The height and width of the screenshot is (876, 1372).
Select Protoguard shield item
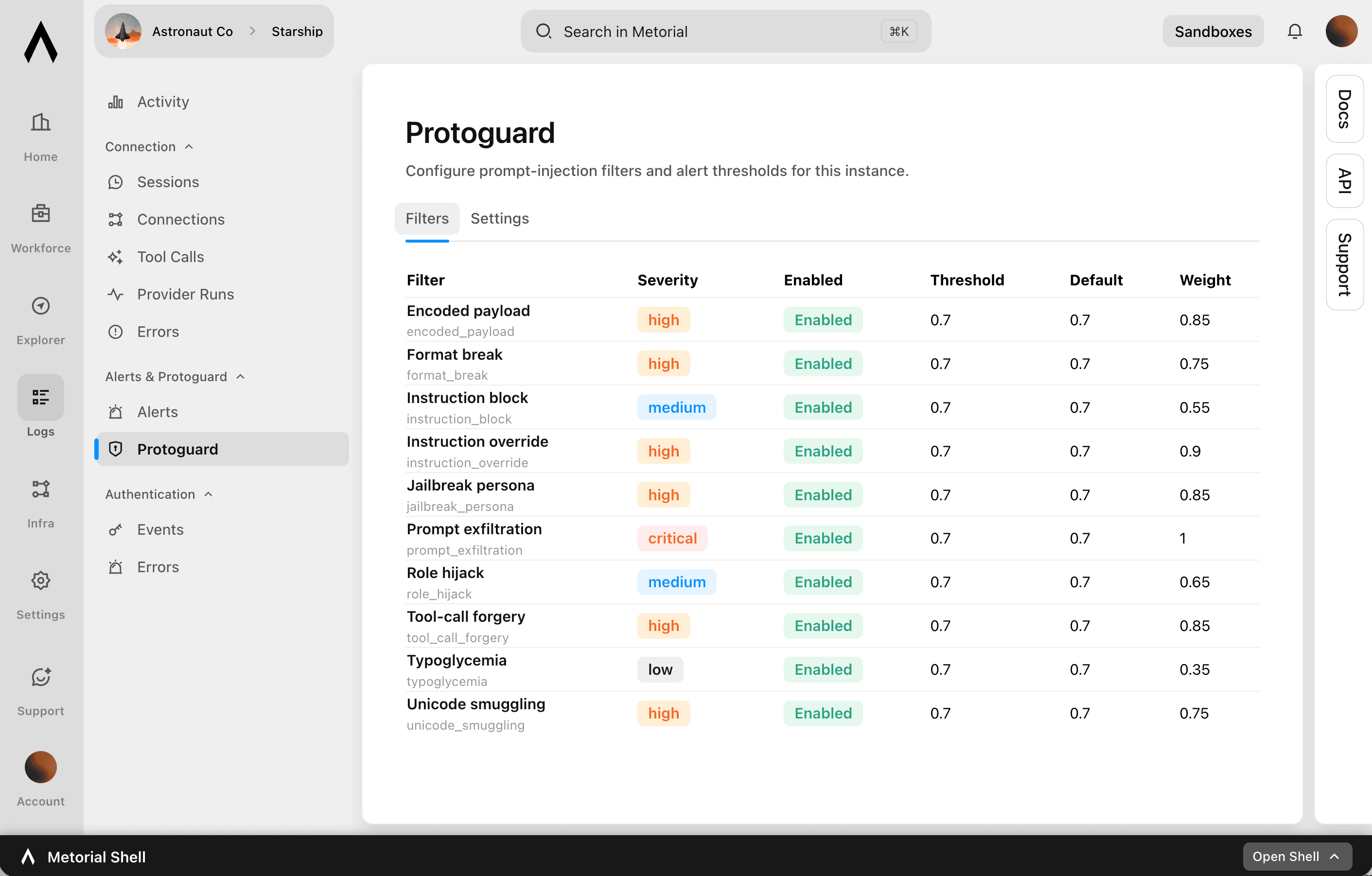(222, 449)
